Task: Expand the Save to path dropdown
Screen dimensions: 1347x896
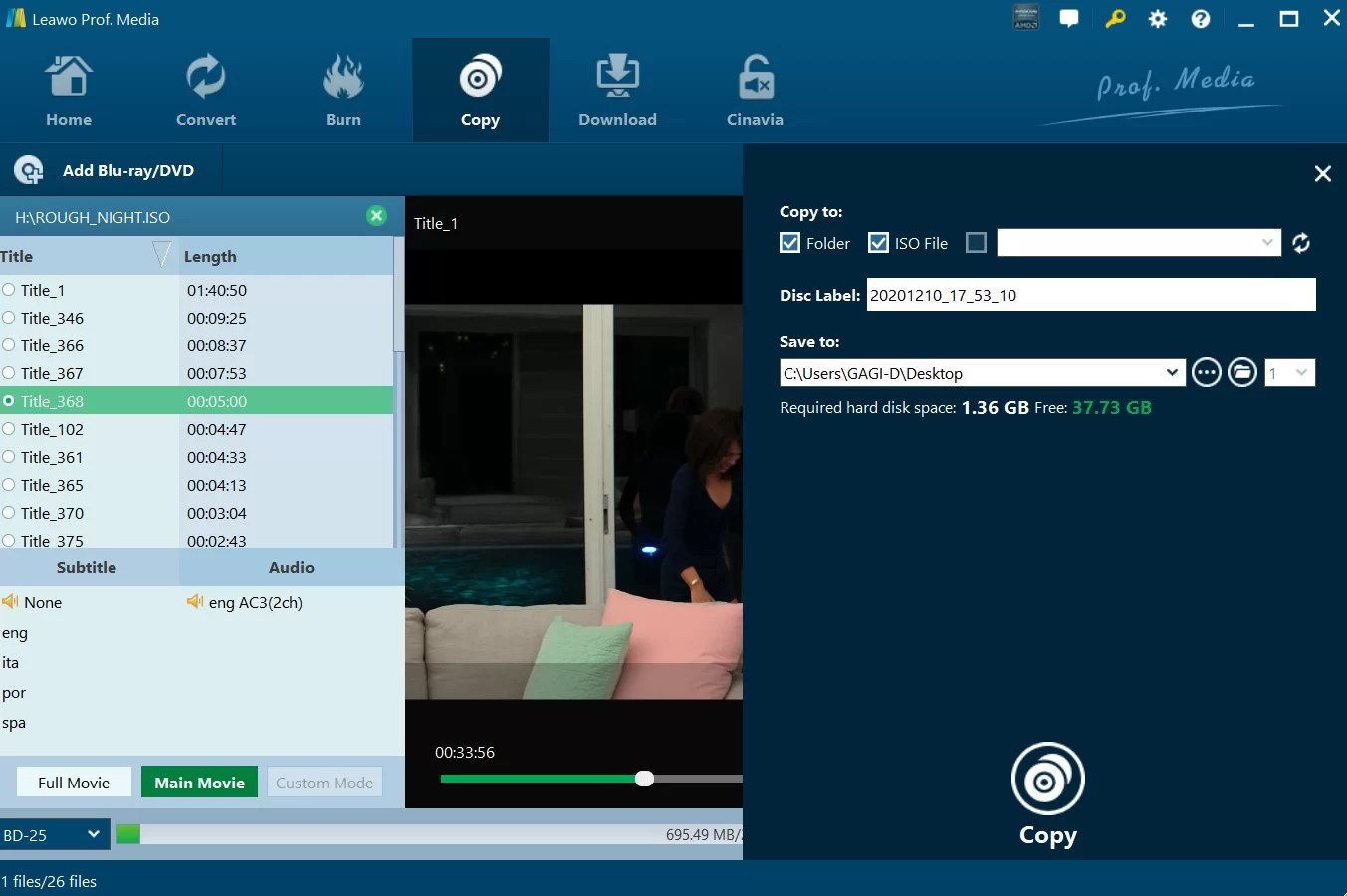Action: 1172,372
